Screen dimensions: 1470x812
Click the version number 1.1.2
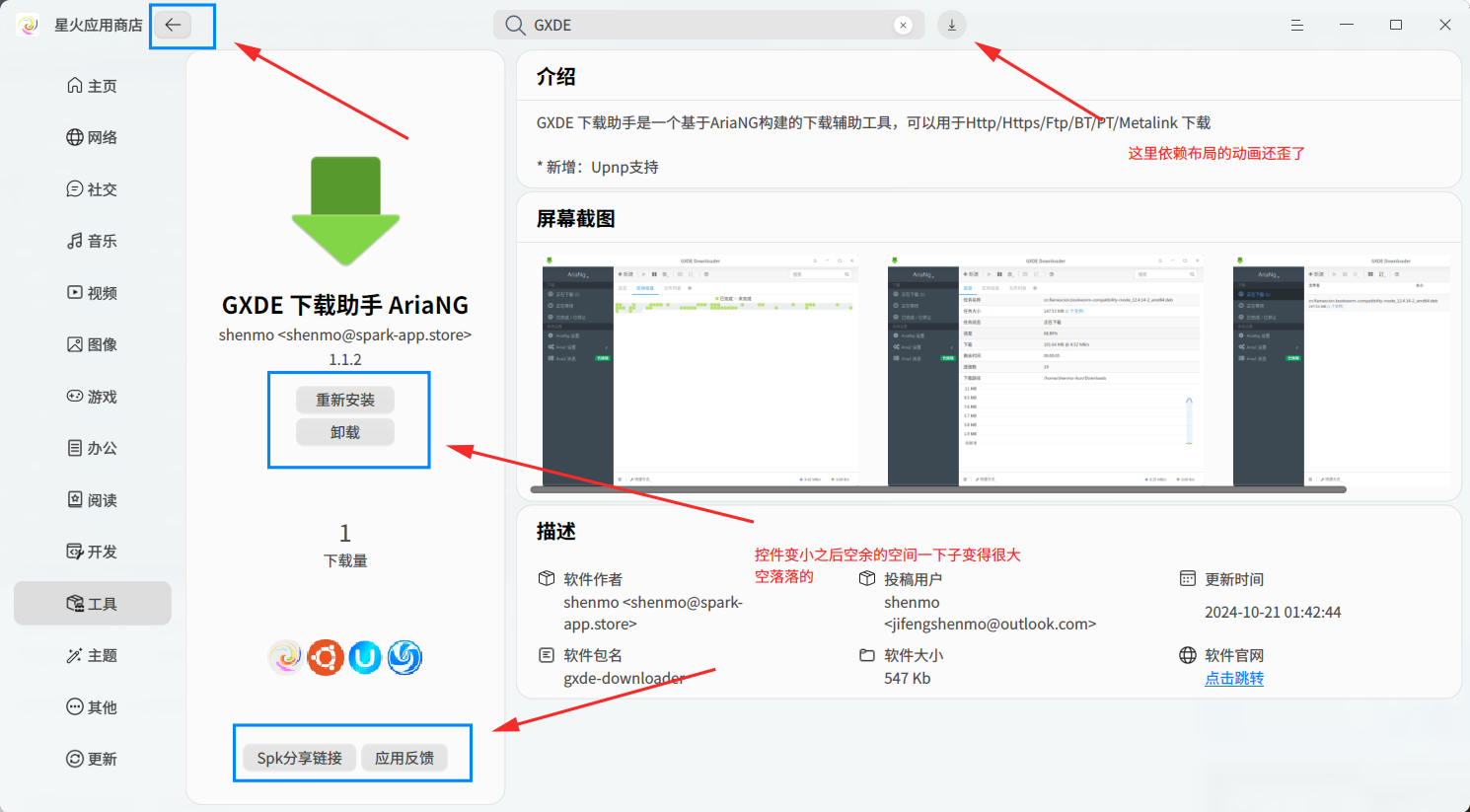click(x=345, y=360)
